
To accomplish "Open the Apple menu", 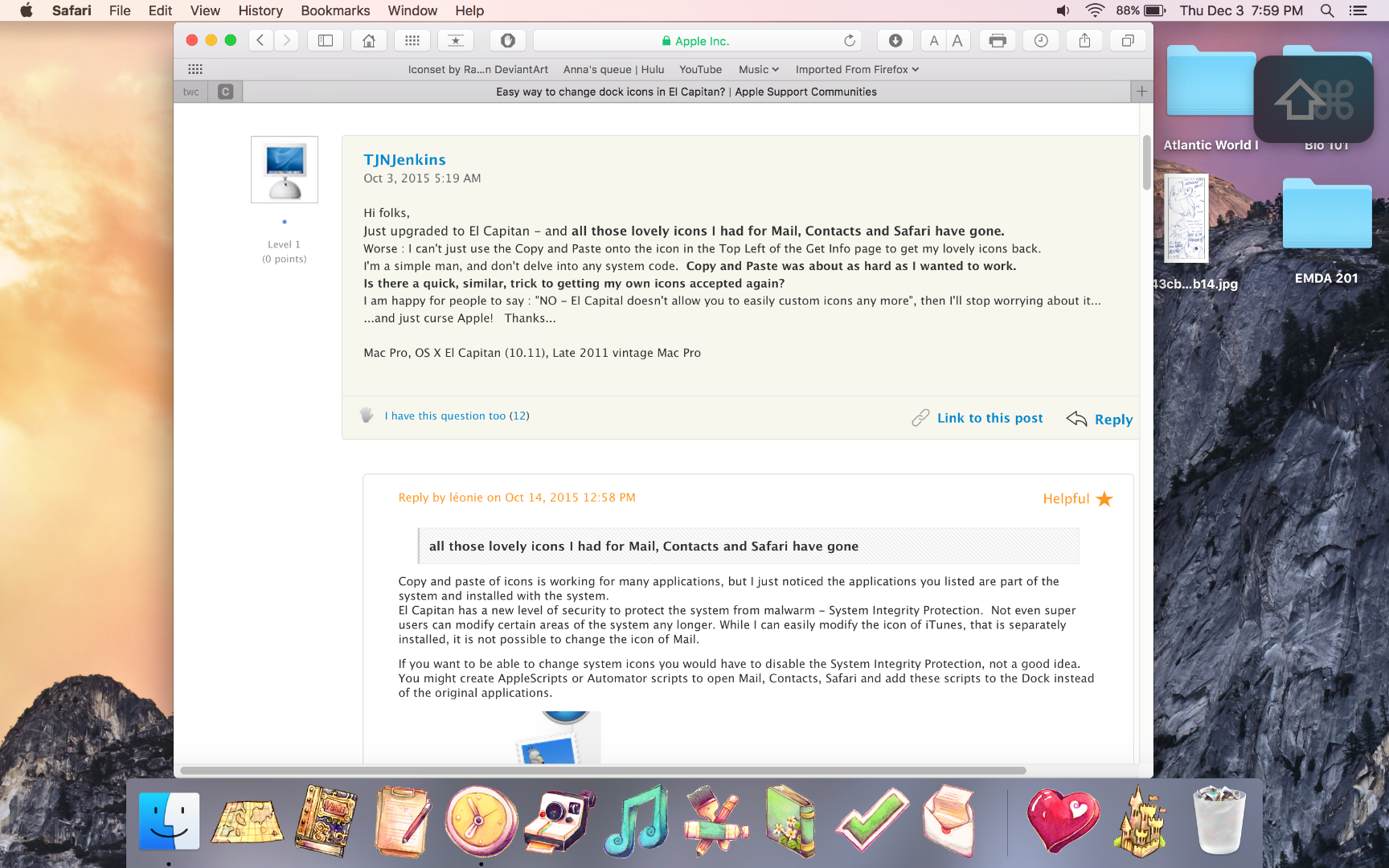I will point(27,10).
